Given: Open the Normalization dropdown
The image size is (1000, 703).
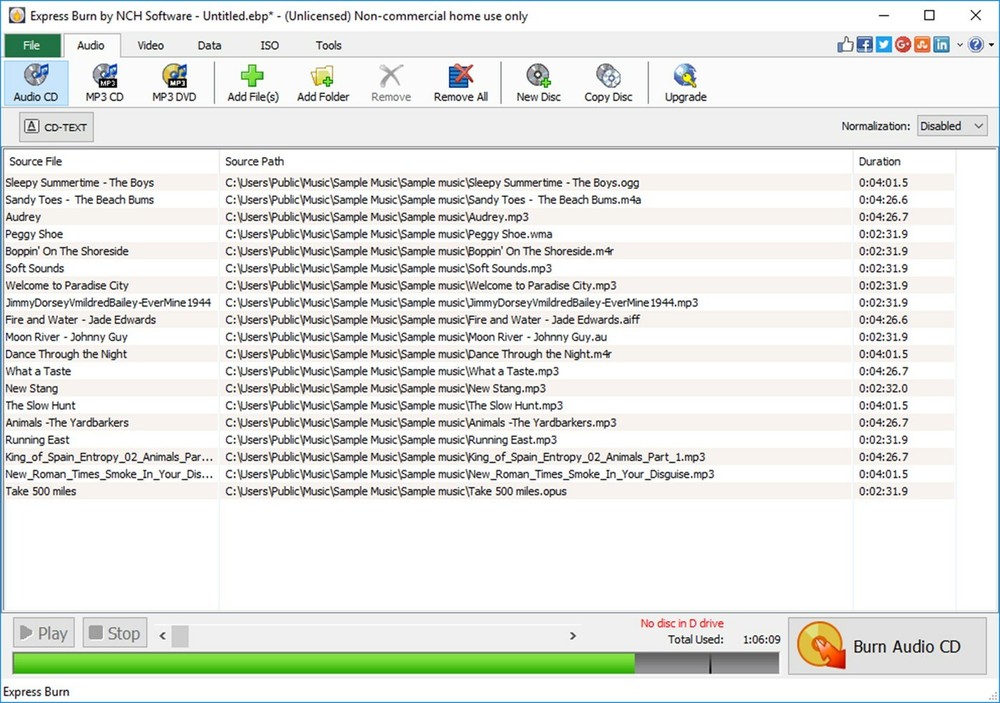Looking at the screenshot, I should click(951, 126).
